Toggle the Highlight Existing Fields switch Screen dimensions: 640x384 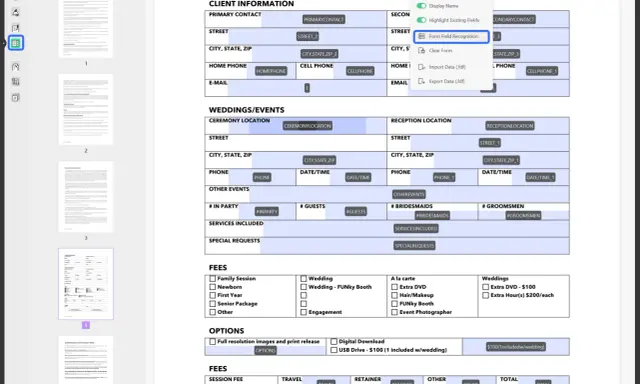421,20
